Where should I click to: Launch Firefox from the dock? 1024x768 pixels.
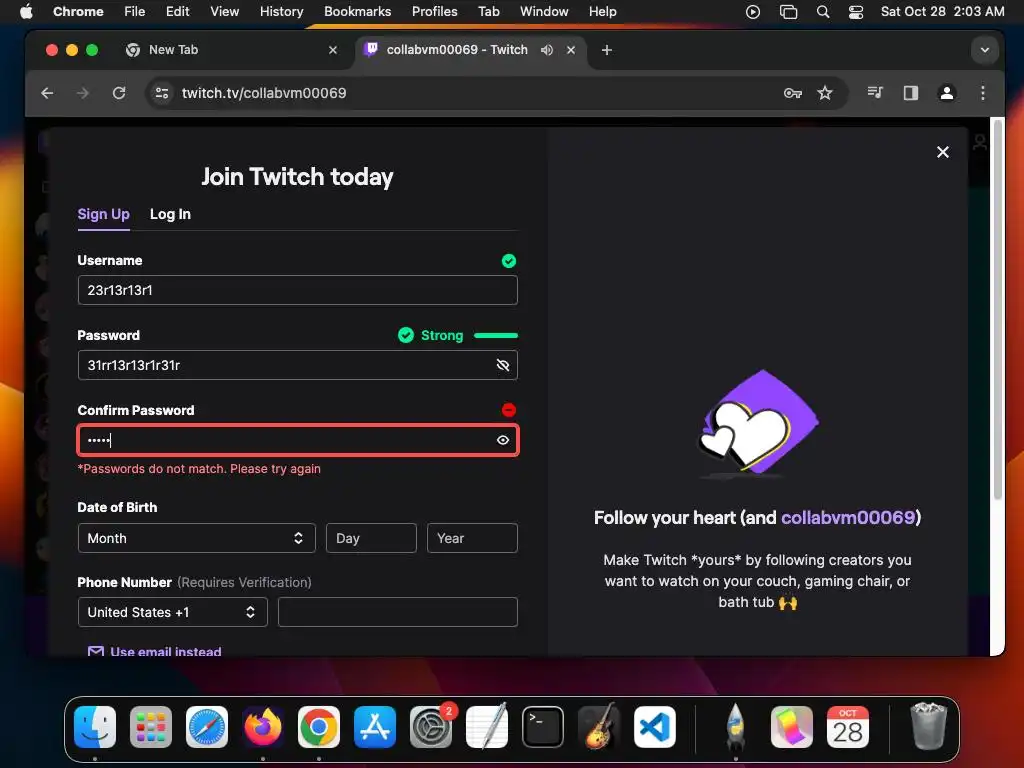263,727
